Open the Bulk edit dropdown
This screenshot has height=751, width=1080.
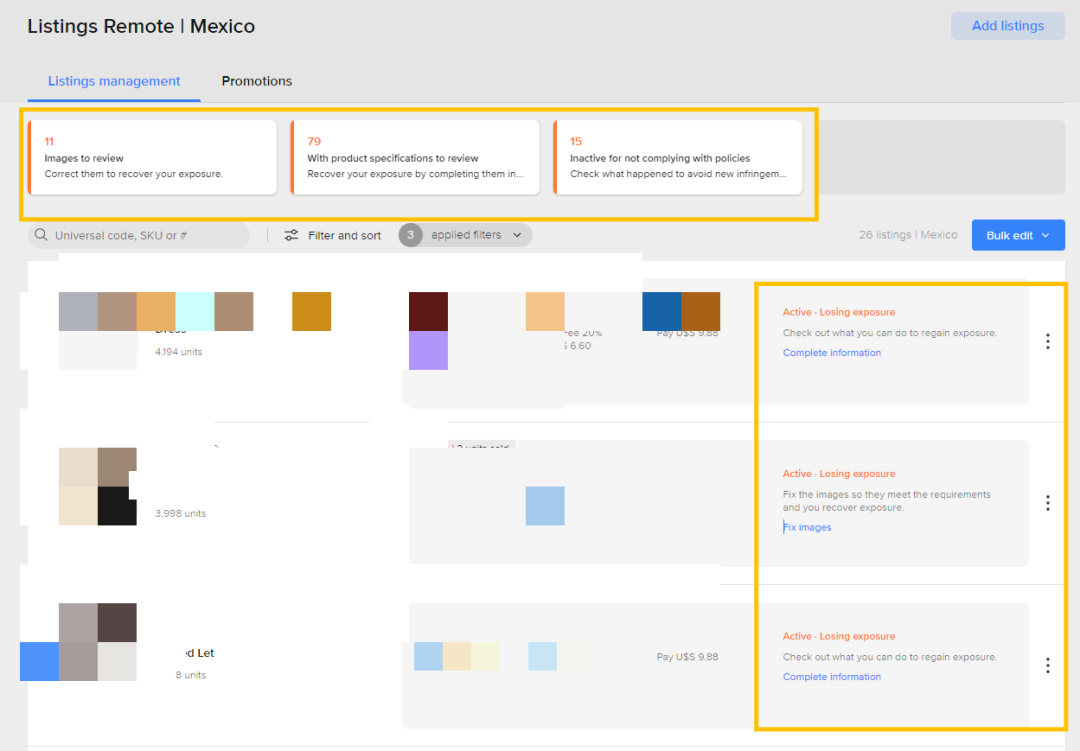1017,235
